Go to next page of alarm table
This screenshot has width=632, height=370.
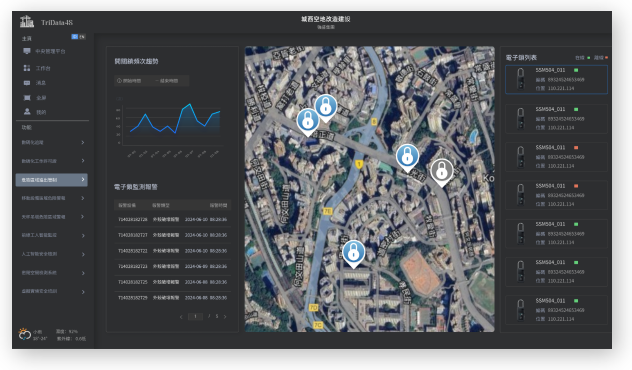[x=225, y=317]
